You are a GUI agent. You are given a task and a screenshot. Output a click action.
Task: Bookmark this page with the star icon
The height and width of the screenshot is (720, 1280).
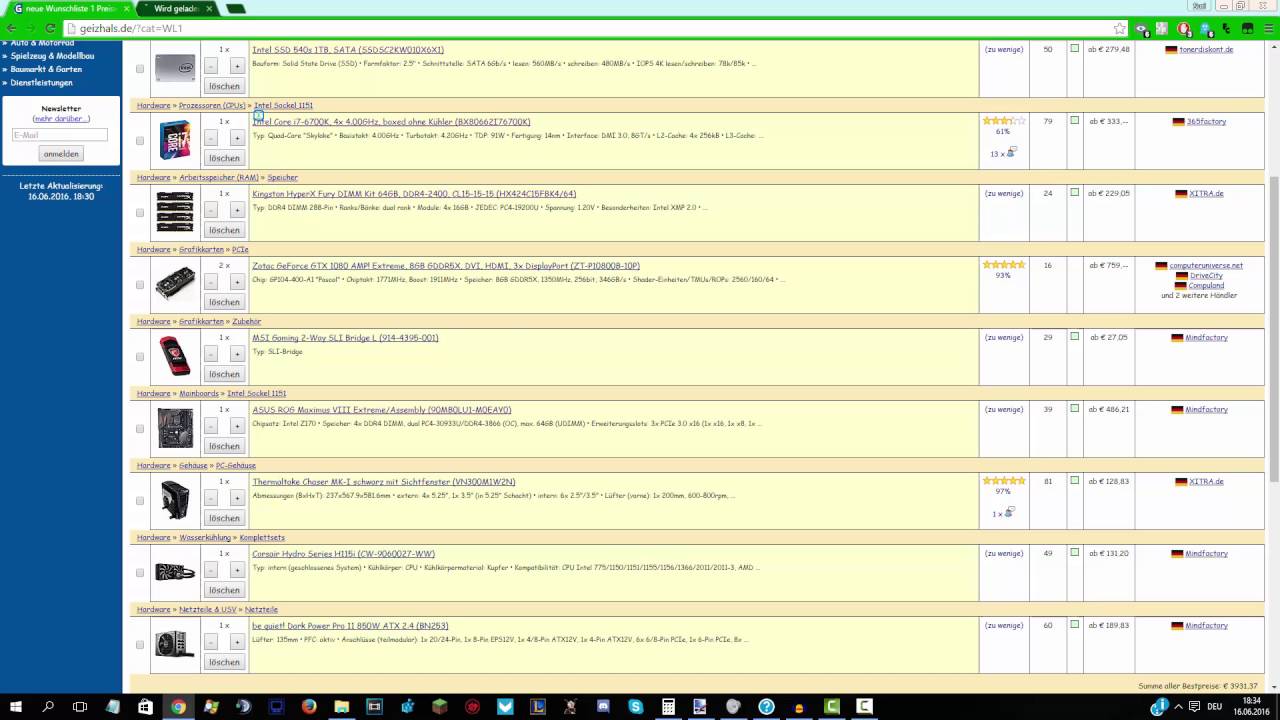[1120, 29]
